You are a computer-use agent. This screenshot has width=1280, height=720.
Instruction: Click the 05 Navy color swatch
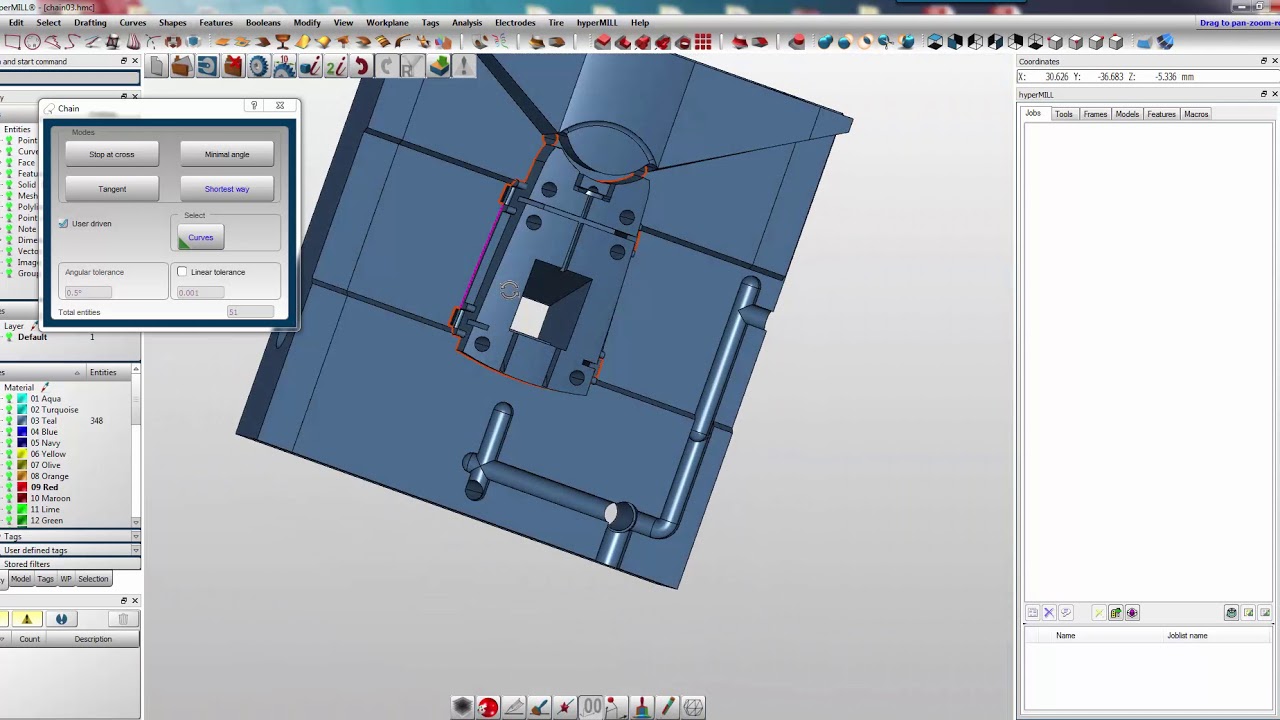point(22,443)
